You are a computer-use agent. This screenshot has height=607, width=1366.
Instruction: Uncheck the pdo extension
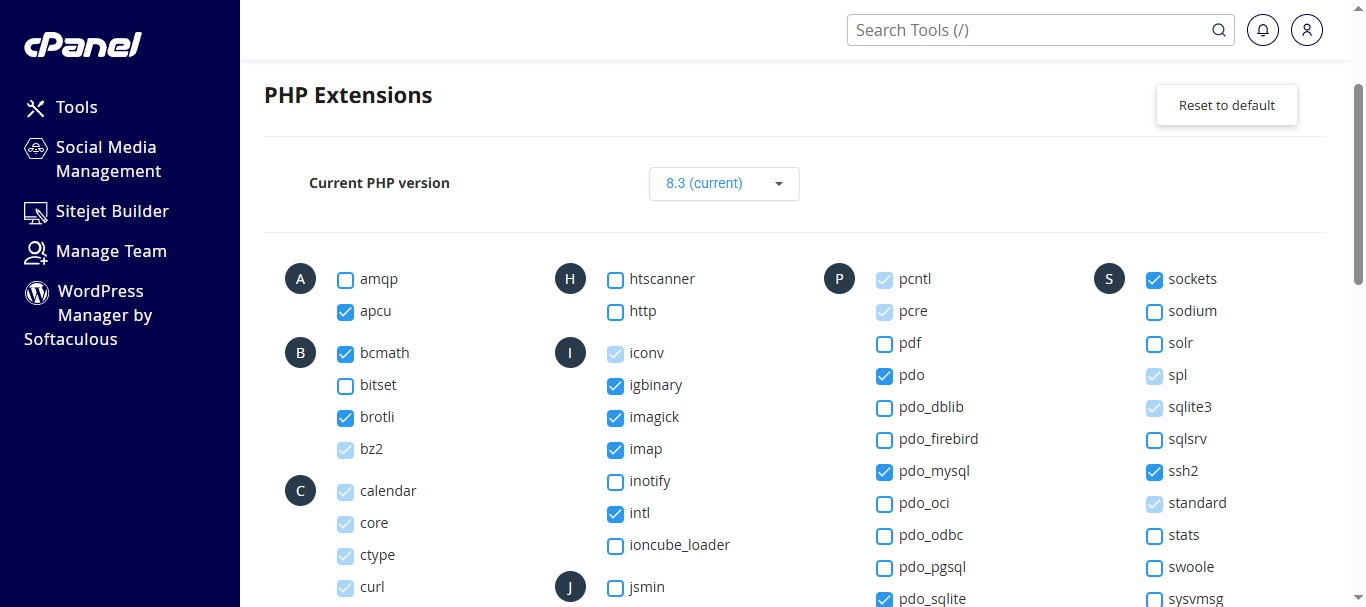click(x=884, y=376)
